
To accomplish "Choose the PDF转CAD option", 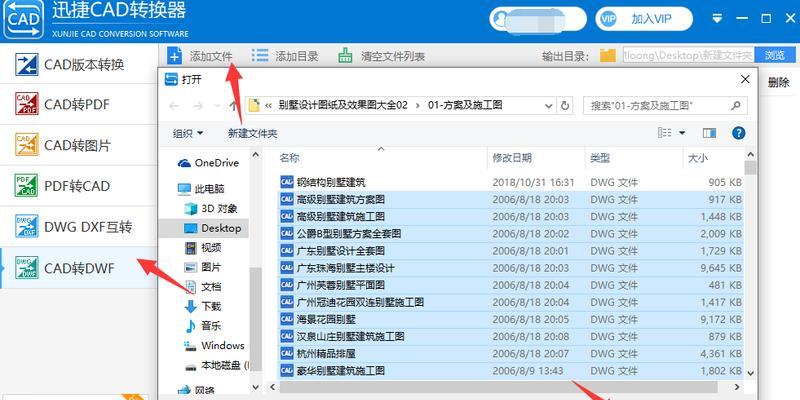I will point(78,186).
